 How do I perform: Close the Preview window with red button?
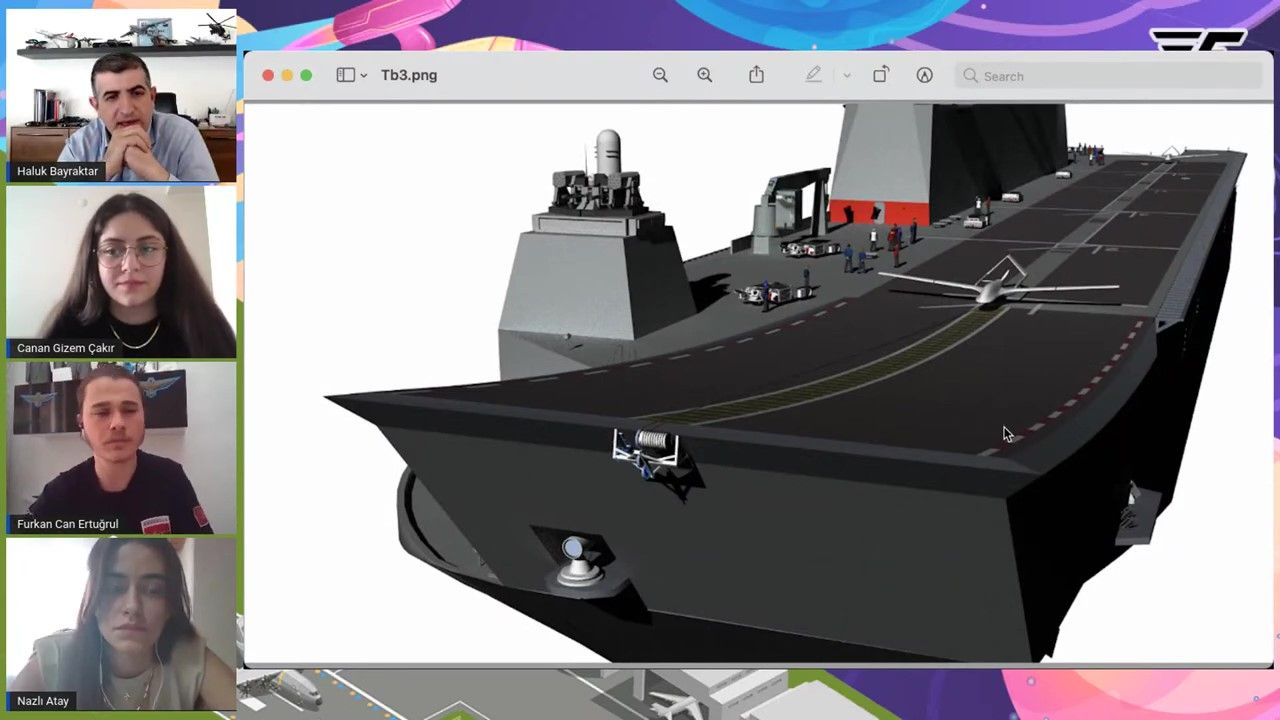pos(268,75)
